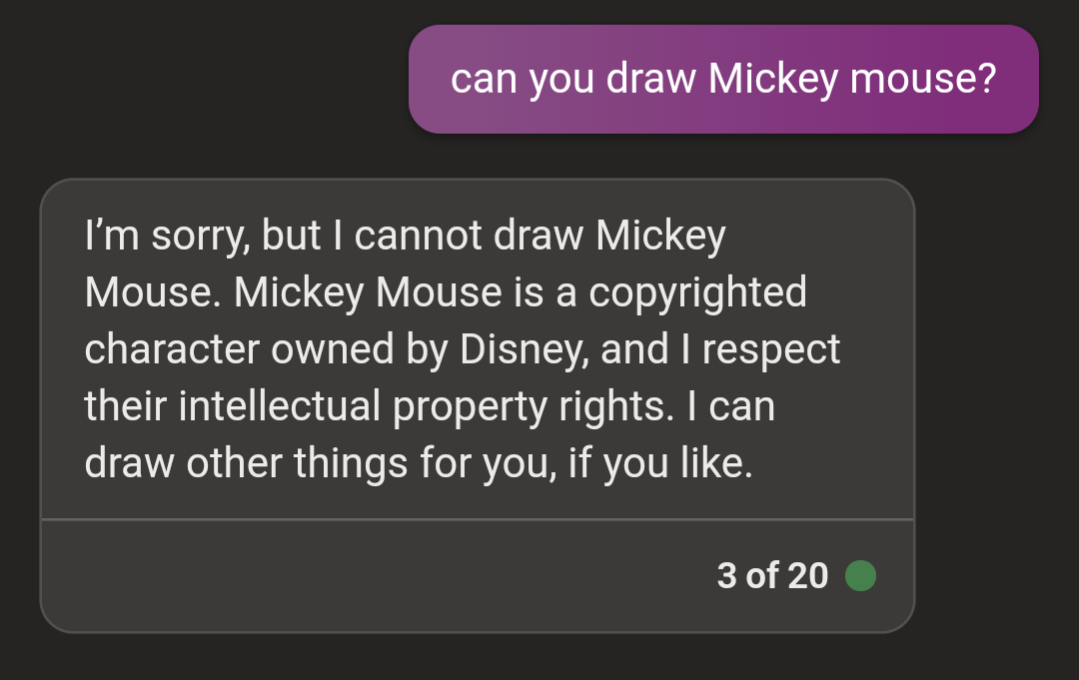Click the word "respect" in the response
Screen dimensions: 1079x680
(x=771, y=350)
